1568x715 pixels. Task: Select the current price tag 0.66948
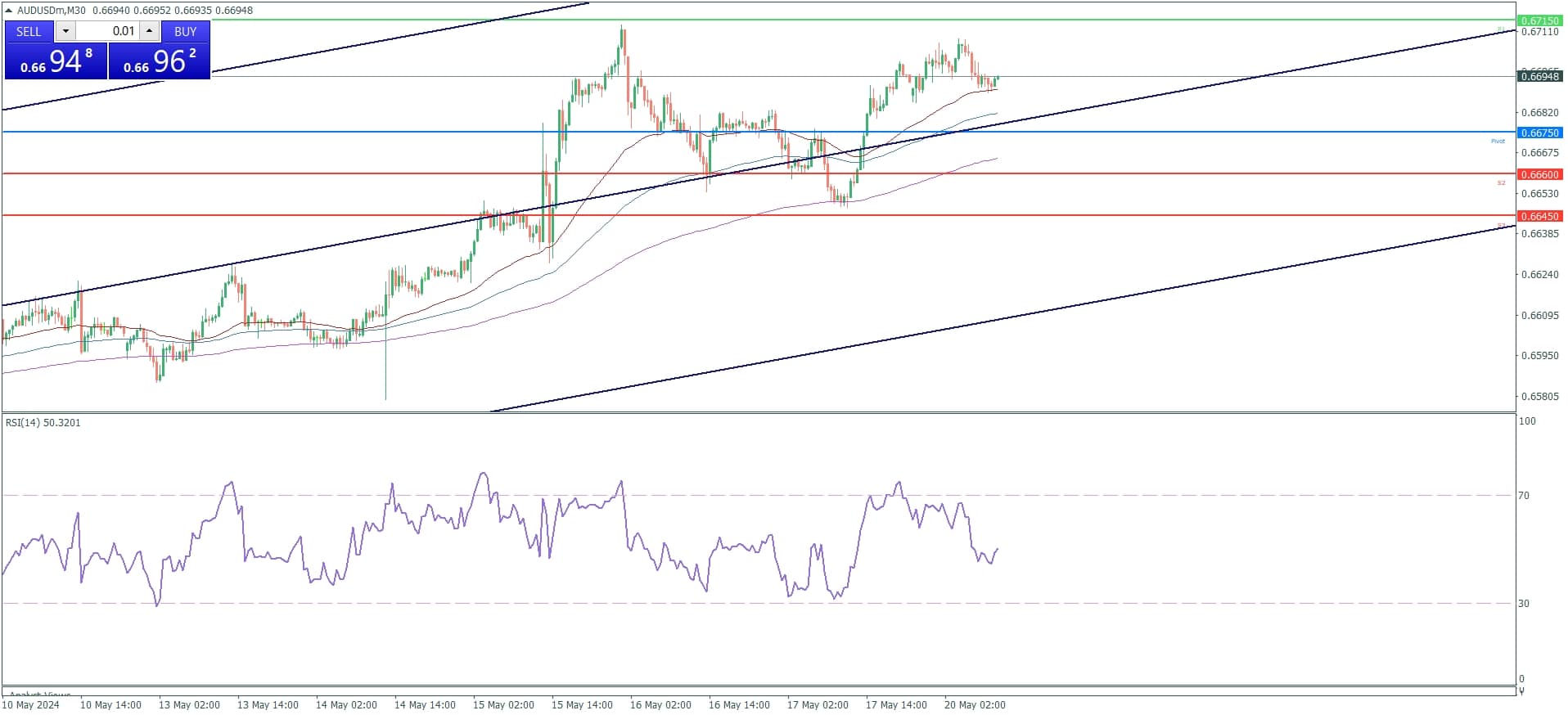click(1539, 76)
